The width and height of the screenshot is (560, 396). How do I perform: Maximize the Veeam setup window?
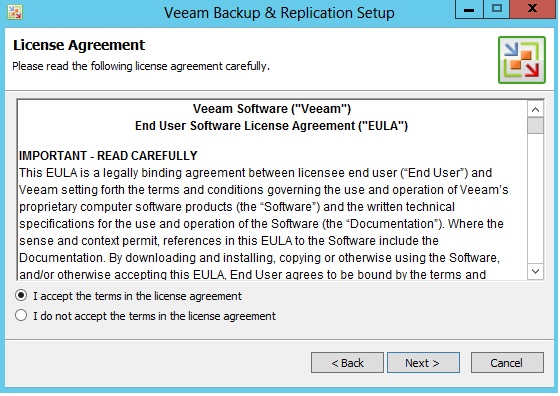[x=496, y=9]
